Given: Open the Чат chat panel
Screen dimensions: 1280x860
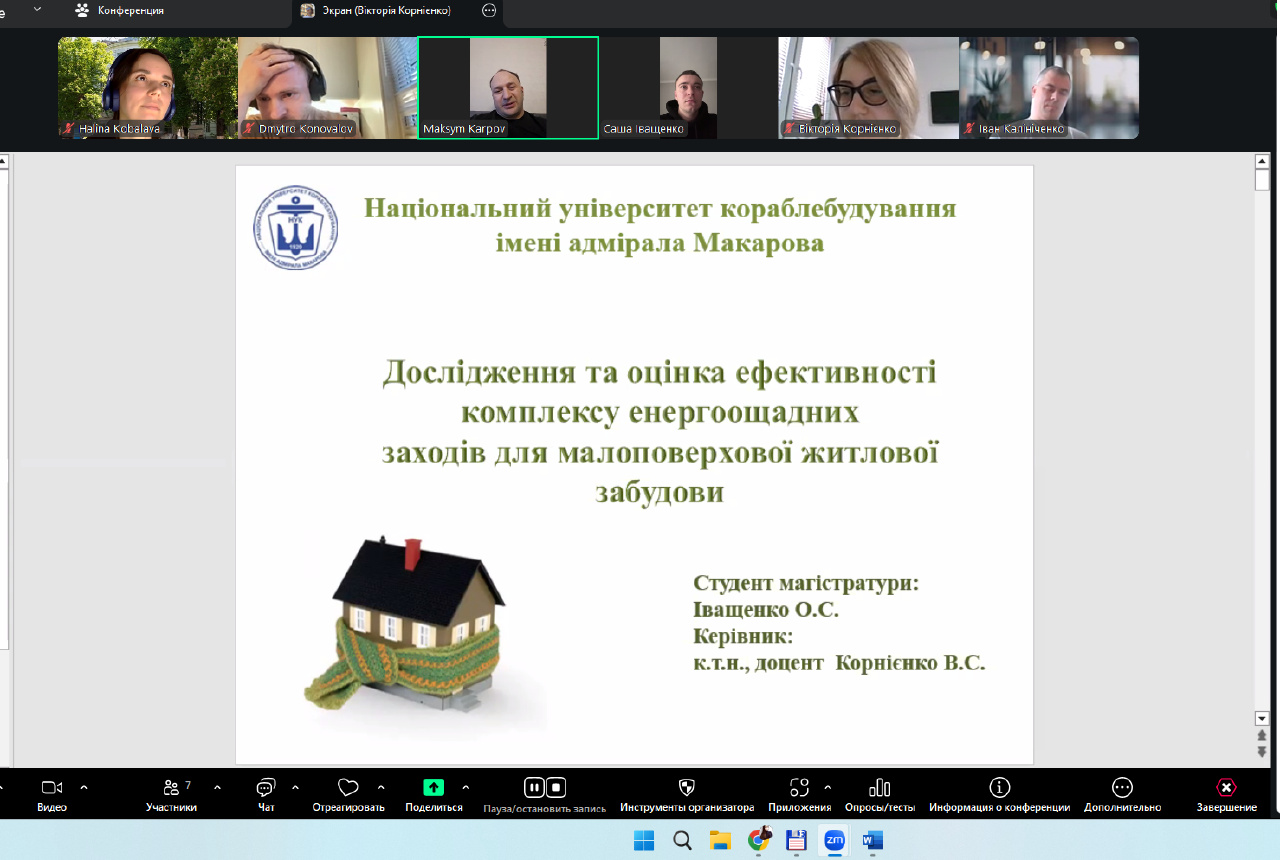Looking at the screenshot, I should click(266, 789).
